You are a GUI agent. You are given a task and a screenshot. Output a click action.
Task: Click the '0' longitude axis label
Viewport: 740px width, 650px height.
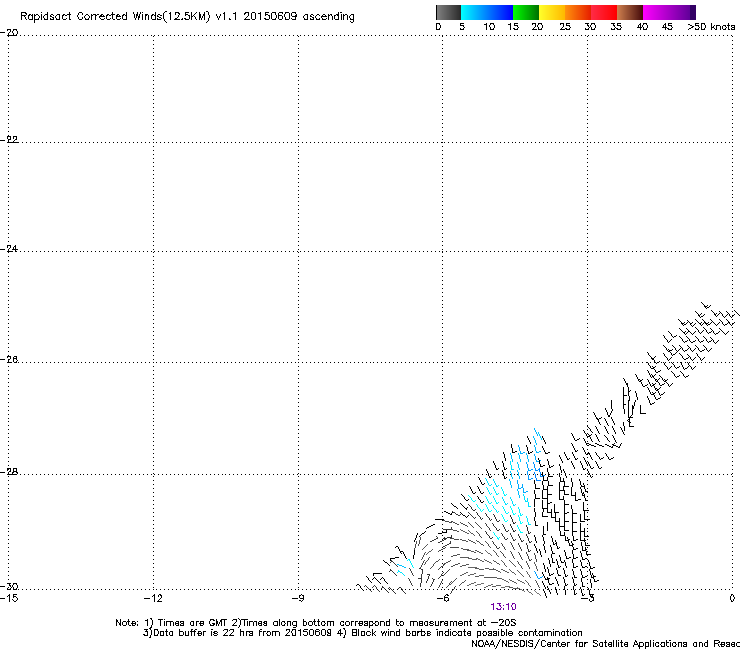(x=732, y=598)
